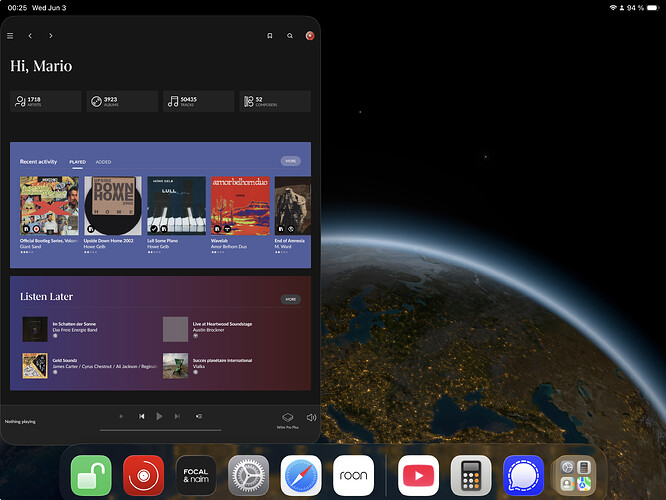Skip to next track

[177, 416]
